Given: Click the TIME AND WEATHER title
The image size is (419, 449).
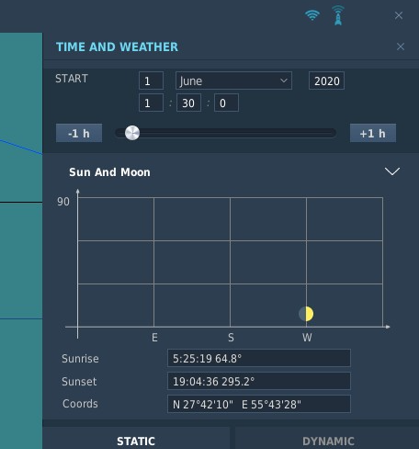Looking at the screenshot, I should tap(117, 47).
